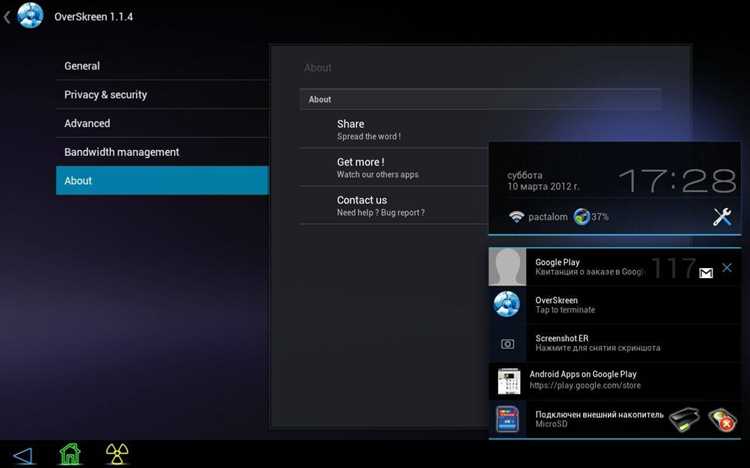Tap the eject storage icon with red X
The height and width of the screenshot is (468, 750).
[722, 420]
